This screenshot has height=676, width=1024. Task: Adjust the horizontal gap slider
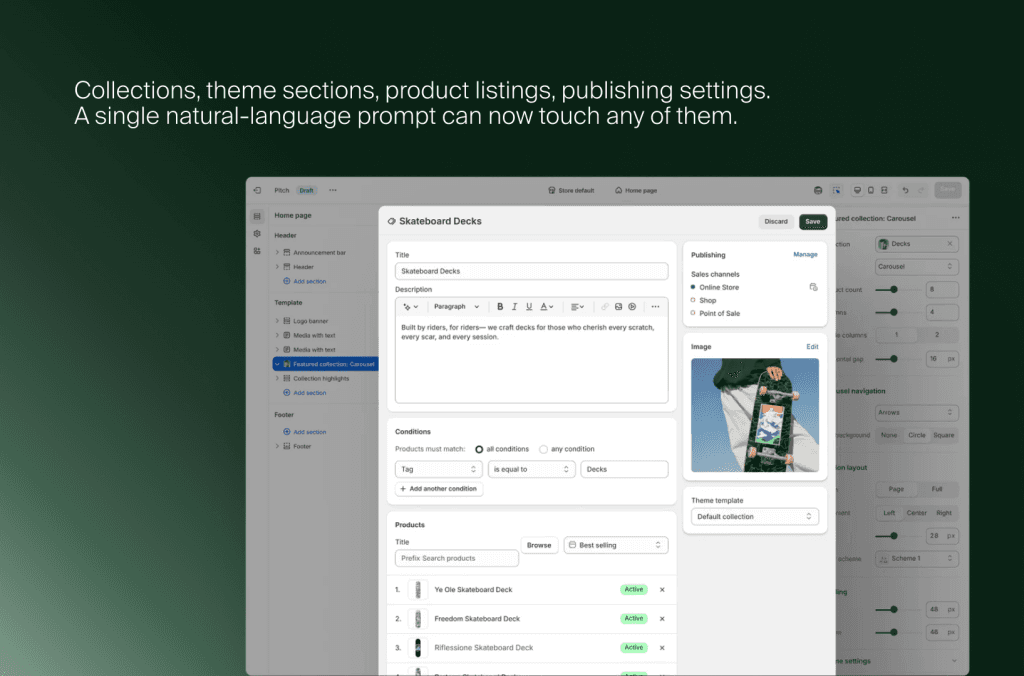click(x=893, y=359)
